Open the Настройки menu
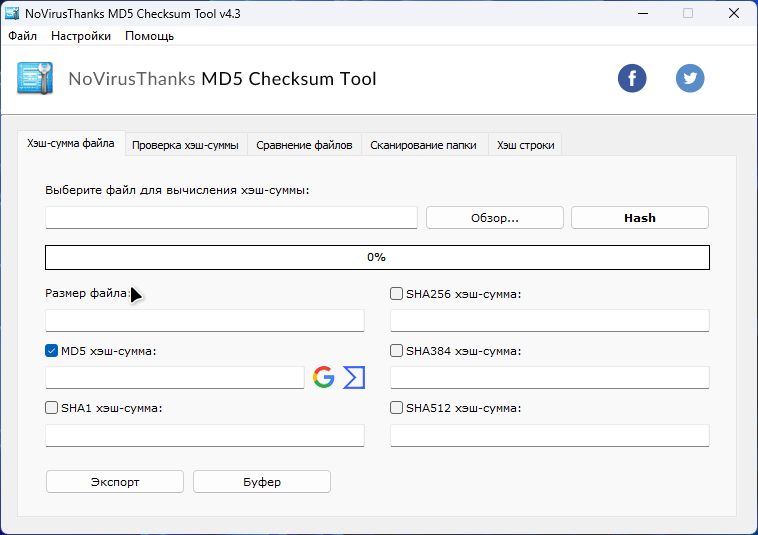This screenshot has width=758, height=535. (x=81, y=36)
